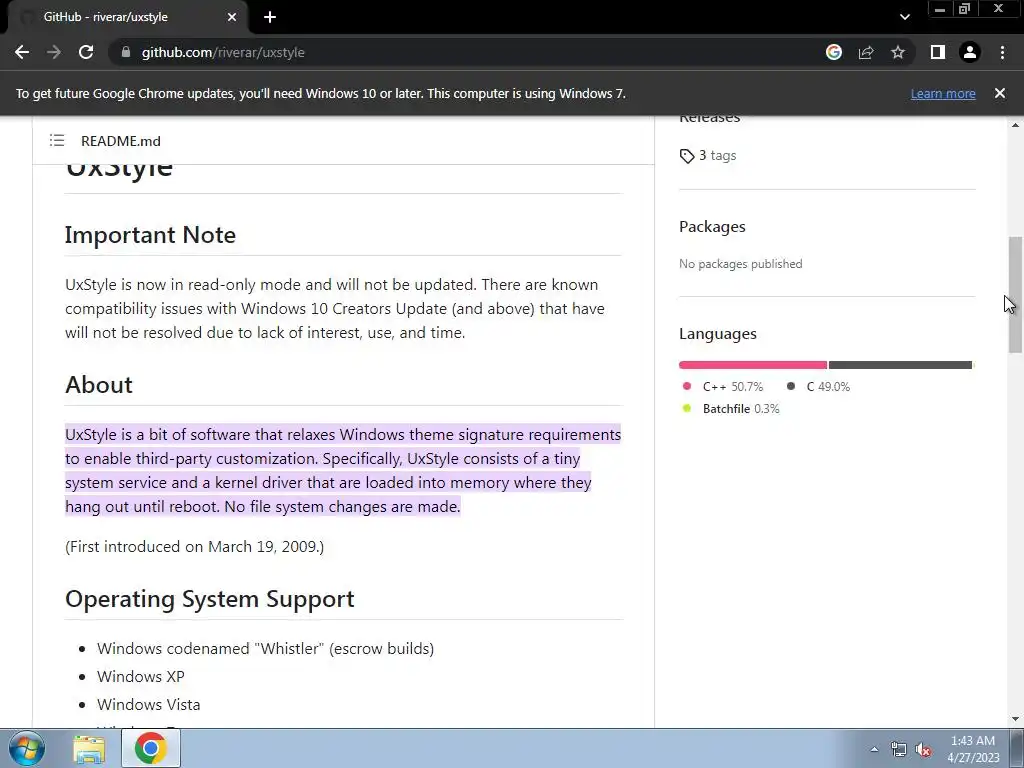Open the tab search dropdown arrow
Viewport: 1024px width, 768px height.
(x=904, y=17)
